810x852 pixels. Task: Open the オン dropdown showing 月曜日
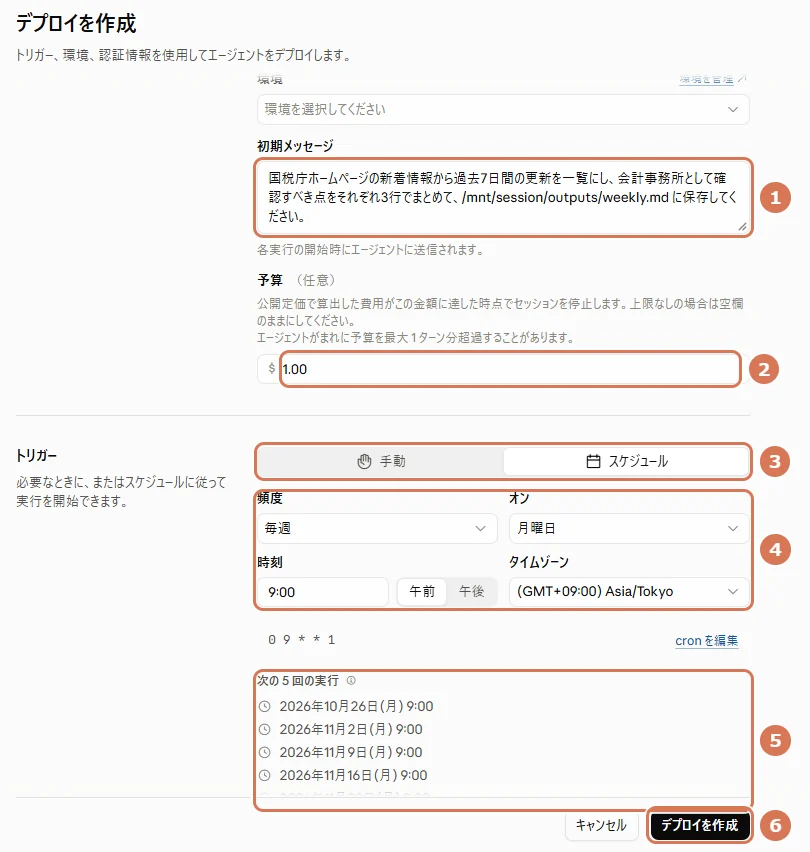(x=629, y=528)
